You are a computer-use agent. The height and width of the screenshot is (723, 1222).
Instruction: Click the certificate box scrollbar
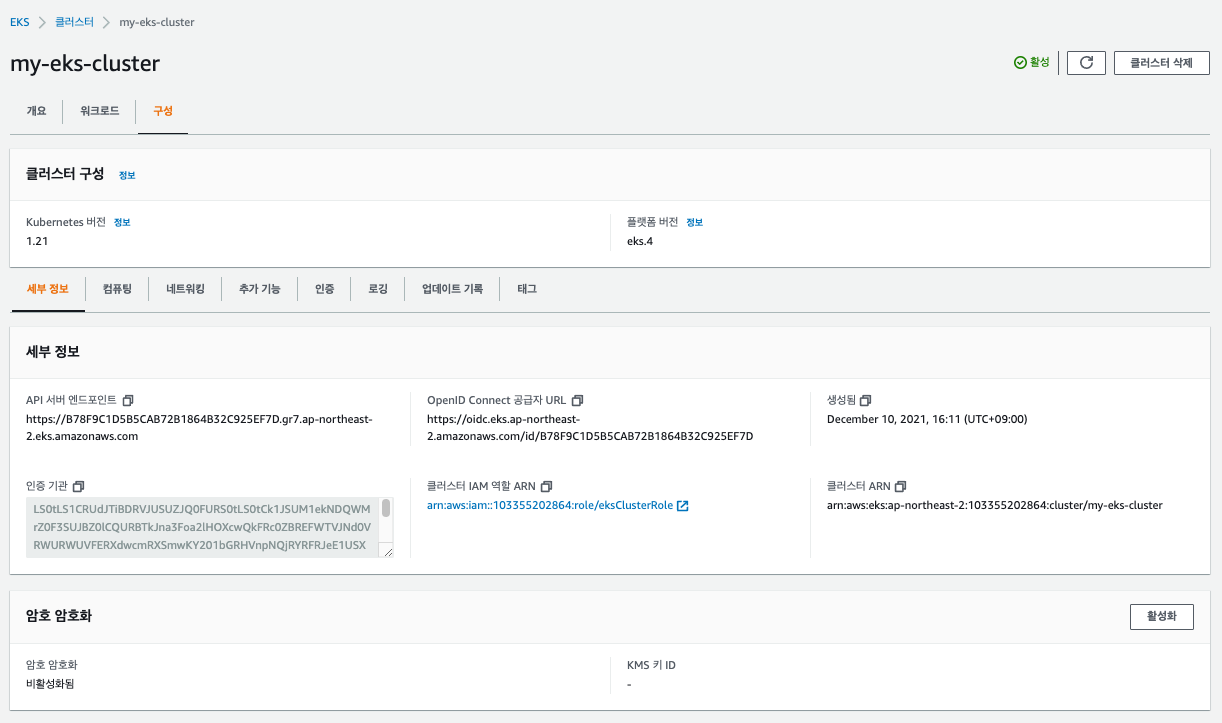(386, 510)
